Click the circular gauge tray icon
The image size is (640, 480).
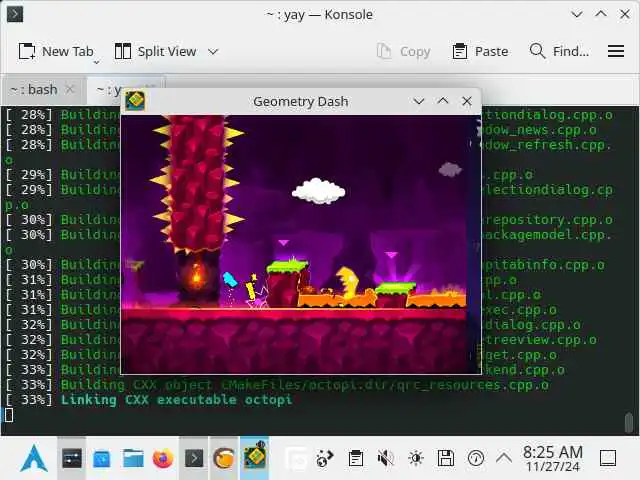(x=476, y=458)
